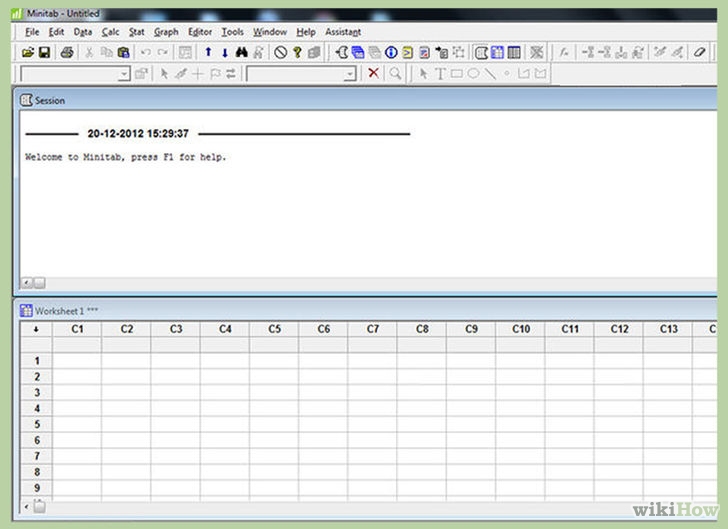Click the Worksheet horizontal scroll left arrow
The width and height of the screenshot is (728, 529).
pos(26,507)
